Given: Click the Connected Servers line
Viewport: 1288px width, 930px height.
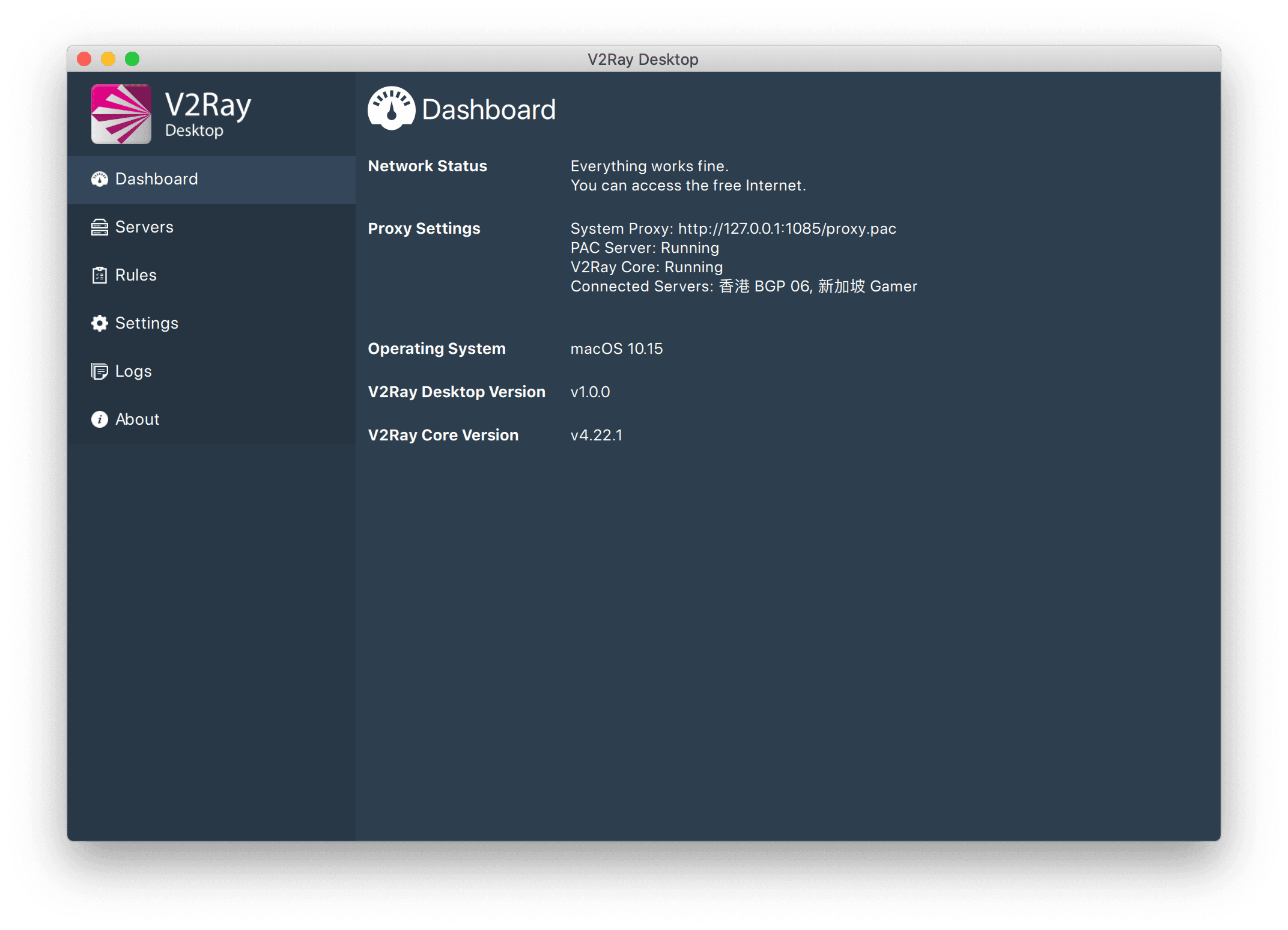Looking at the screenshot, I should pyautogui.click(x=744, y=287).
